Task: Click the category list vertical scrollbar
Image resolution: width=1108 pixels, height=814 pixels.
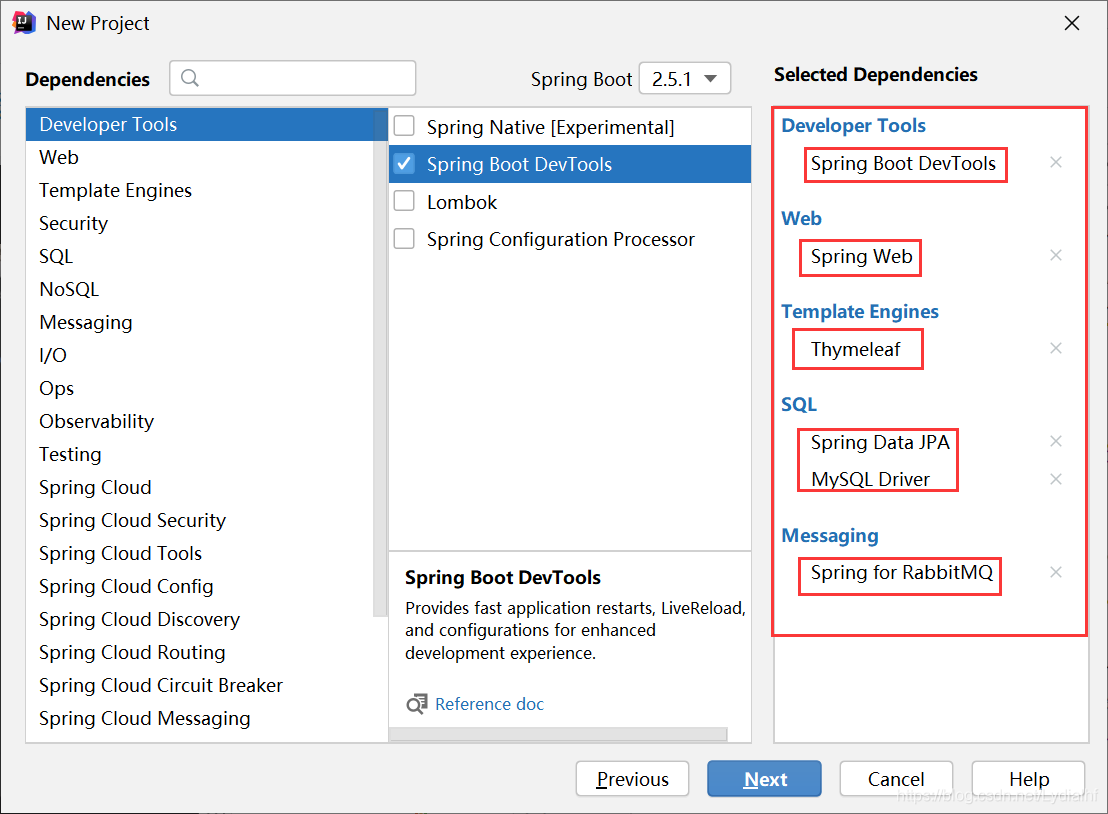Action: pyautogui.click(x=380, y=362)
